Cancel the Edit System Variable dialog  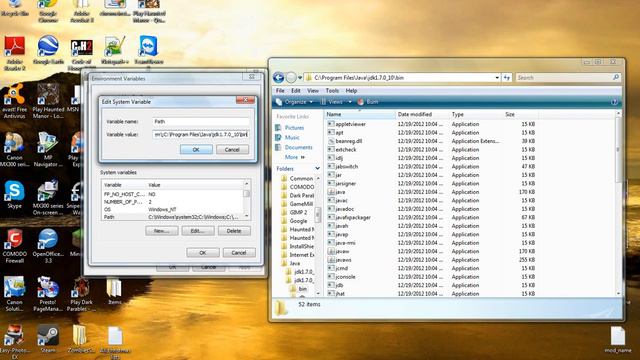232,150
